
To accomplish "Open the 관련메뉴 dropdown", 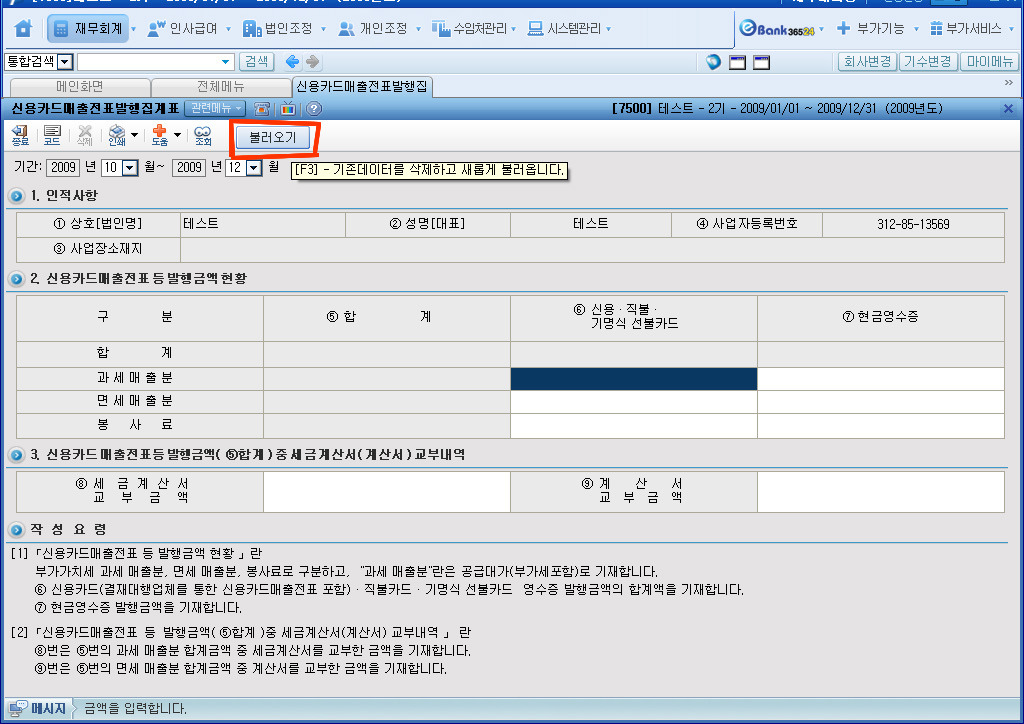I will click(215, 108).
